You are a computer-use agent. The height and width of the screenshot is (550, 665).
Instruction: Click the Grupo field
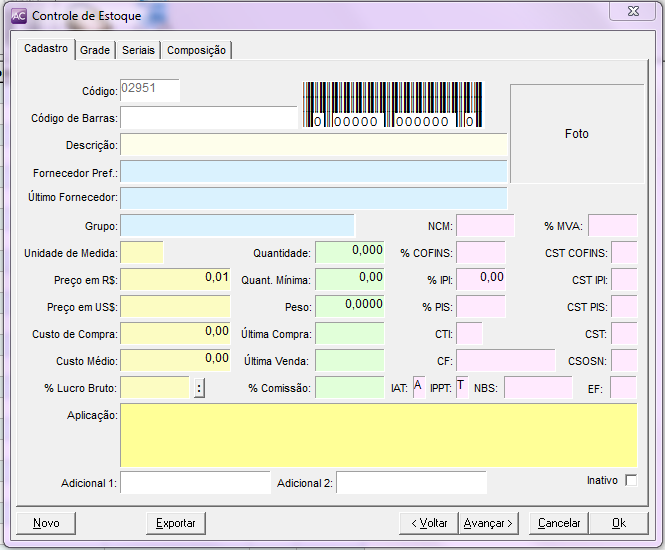tap(237, 226)
